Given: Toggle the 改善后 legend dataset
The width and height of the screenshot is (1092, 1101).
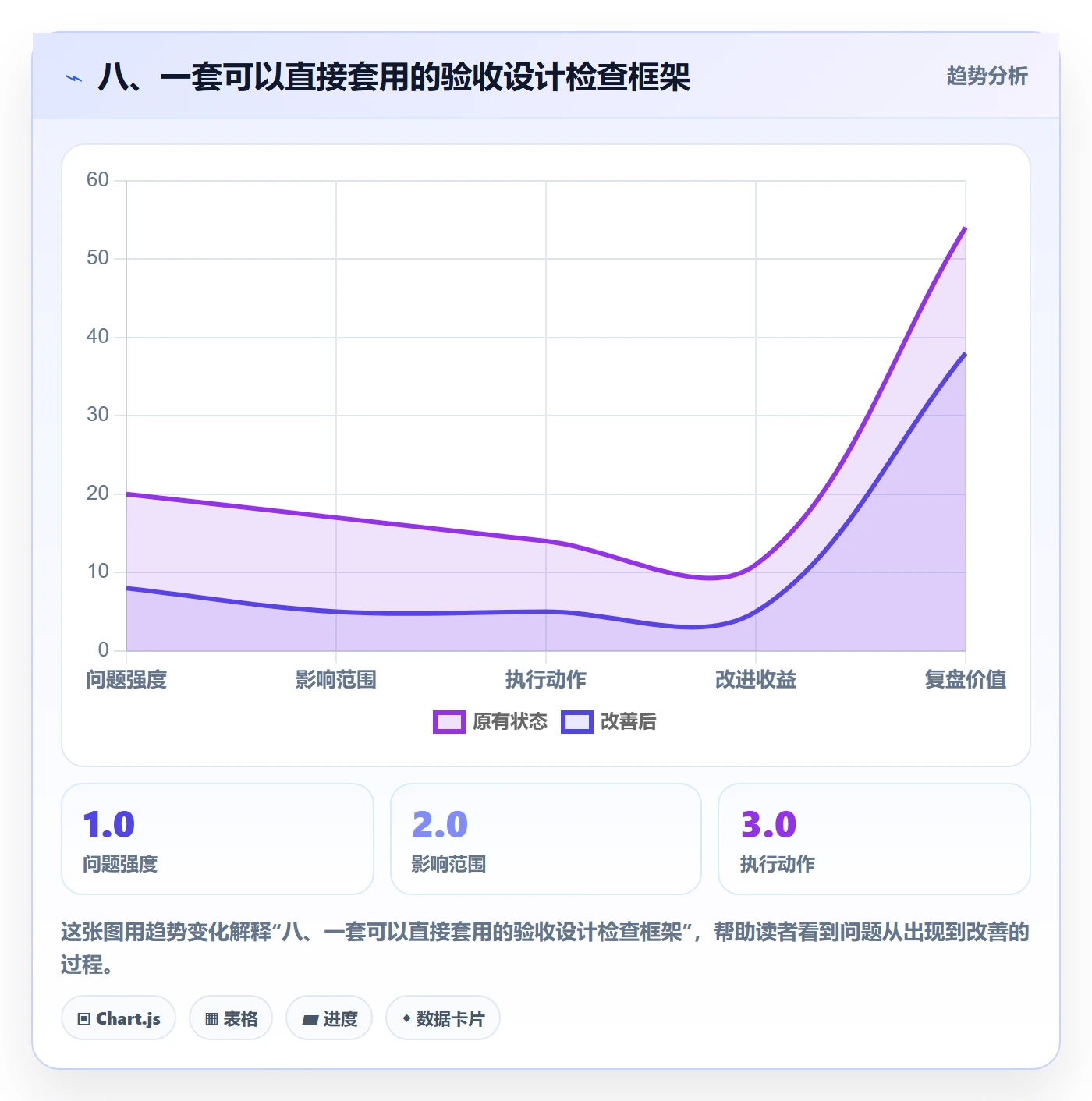Looking at the screenshot, I should pyautogui.click(x=608, y=722).
